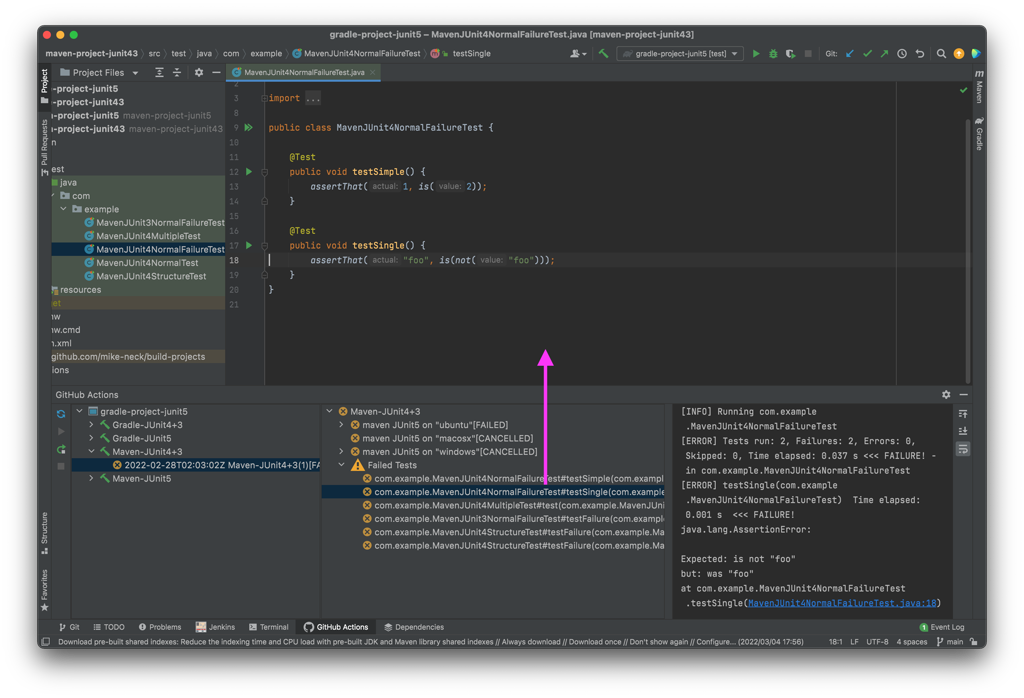
Task: Run gradle-project-junit5 [test] with the play button
Action: point(756,54)
